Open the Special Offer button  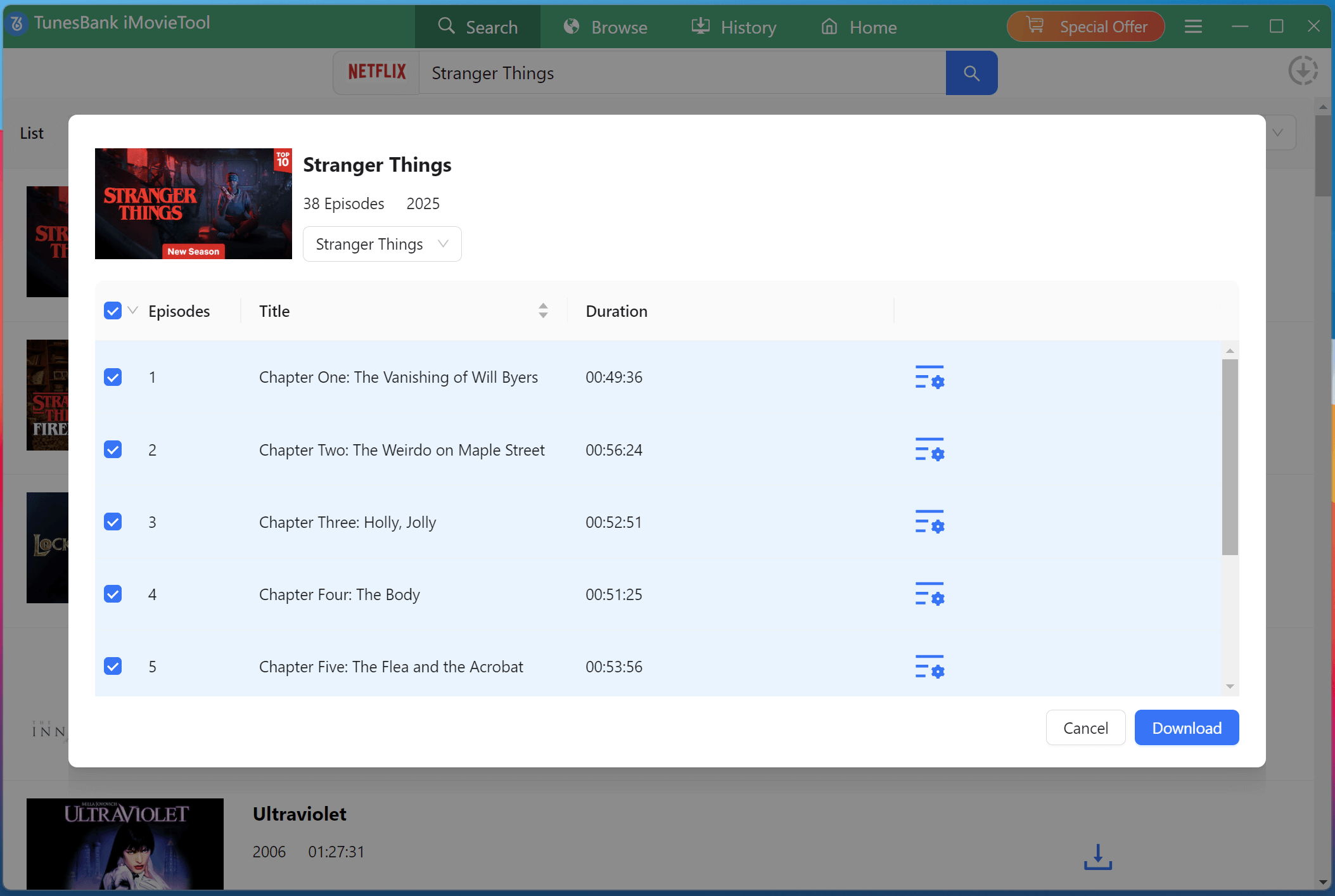click(1086, 27)
